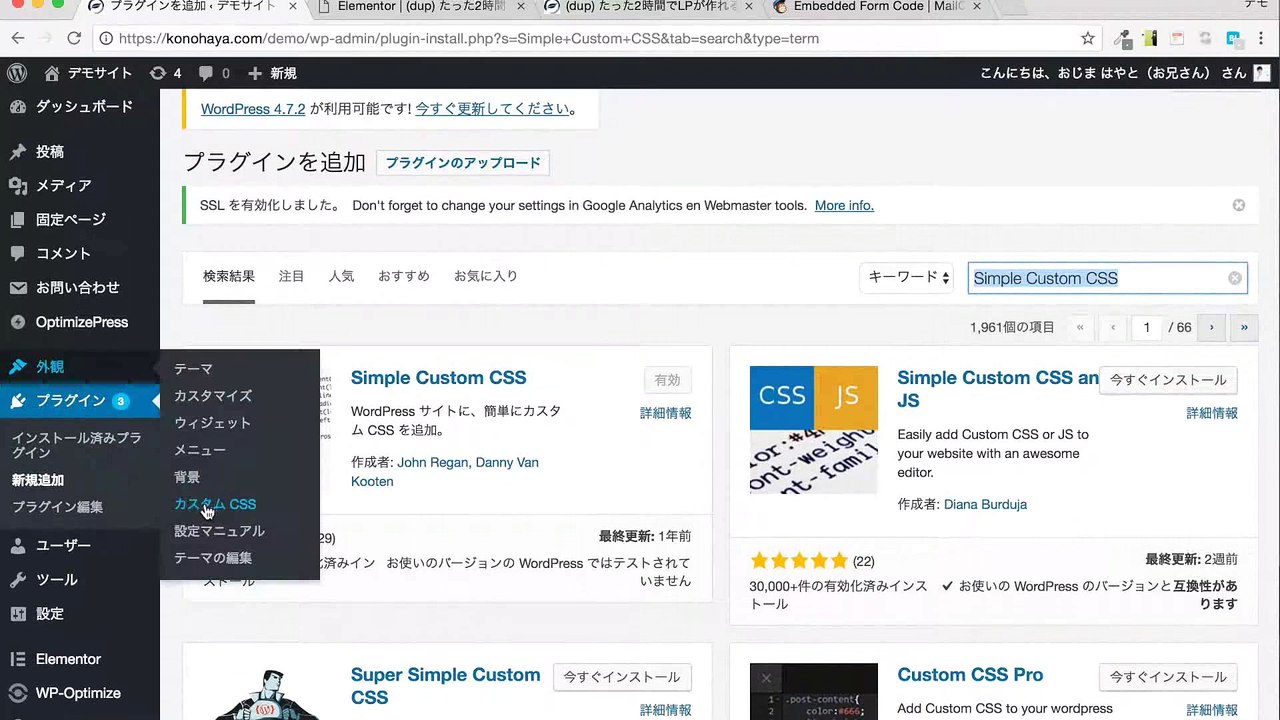Click author John Regan link
The width and height of the screenshot is (1280, 720).
432,462
